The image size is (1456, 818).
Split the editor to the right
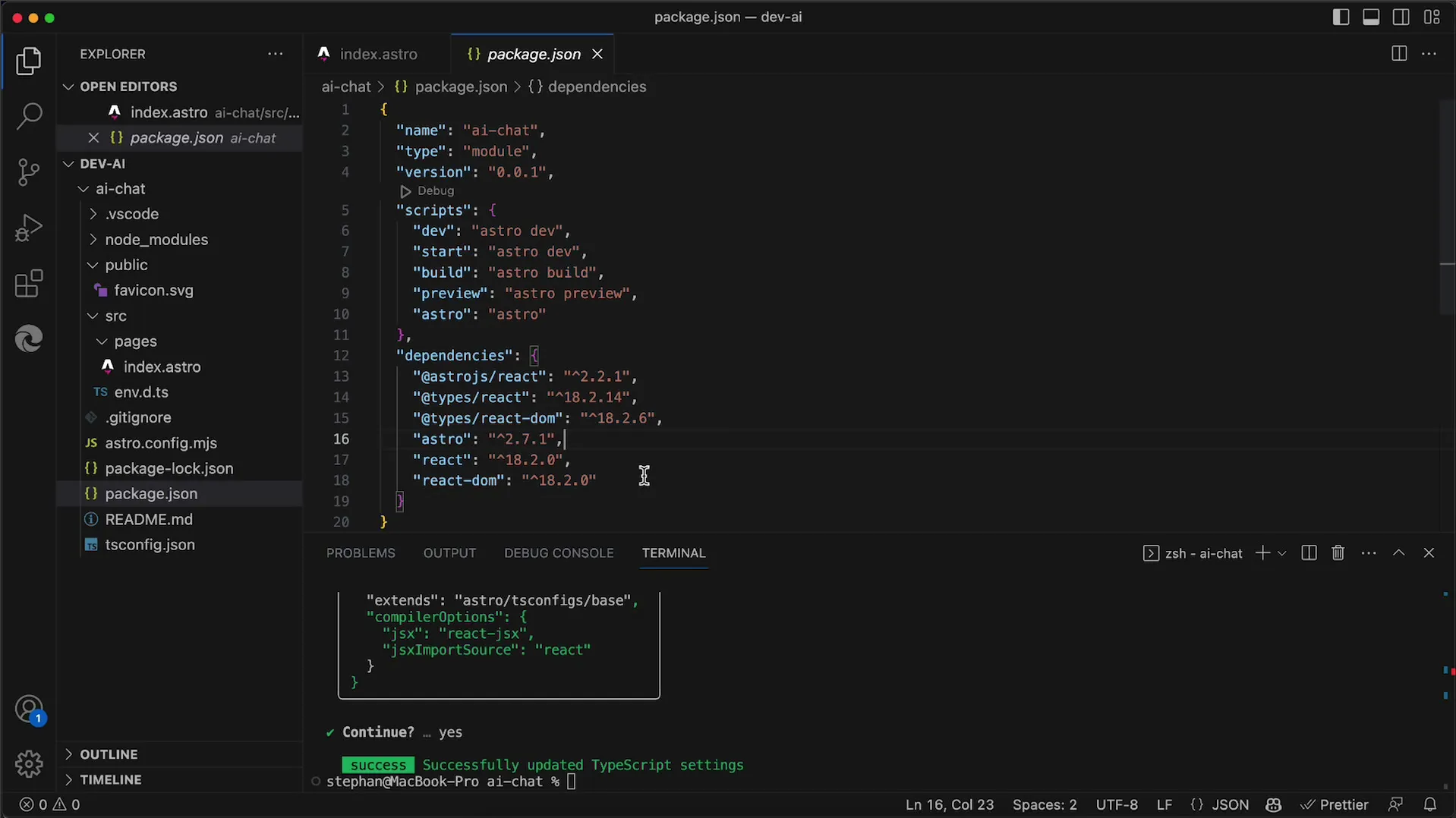tap(1399, 54)
